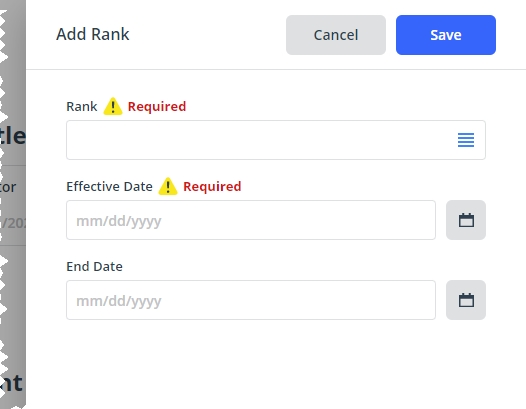Click the Effective Date field label
Screen dimensions: 526x409
click(x=109, y=187)
